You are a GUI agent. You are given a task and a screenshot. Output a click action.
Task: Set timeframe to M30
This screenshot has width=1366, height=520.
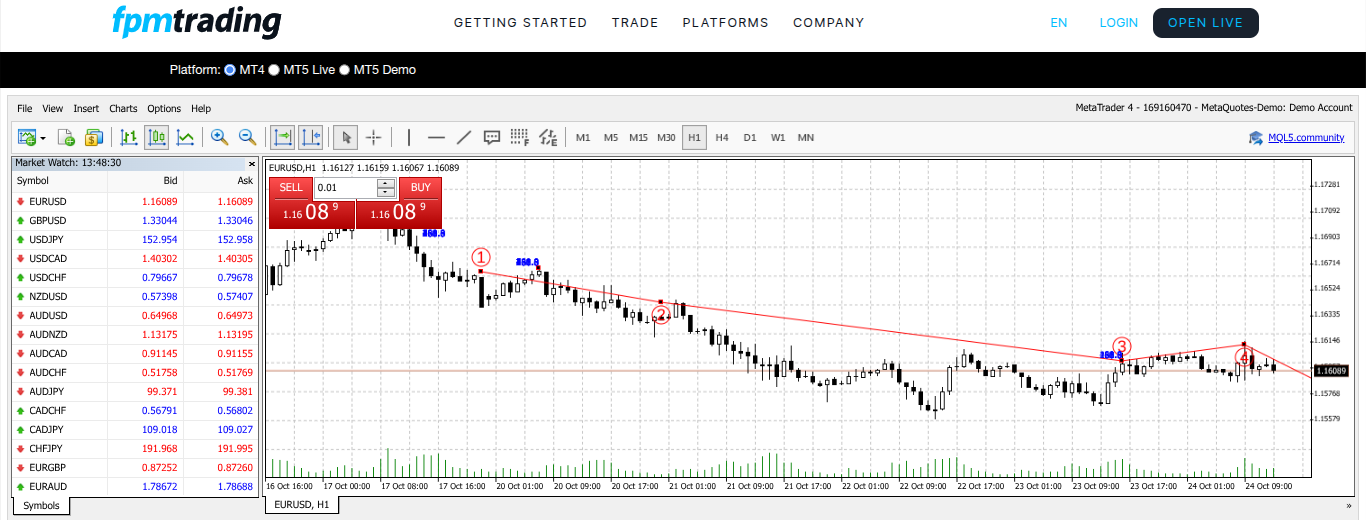(667, 138)
